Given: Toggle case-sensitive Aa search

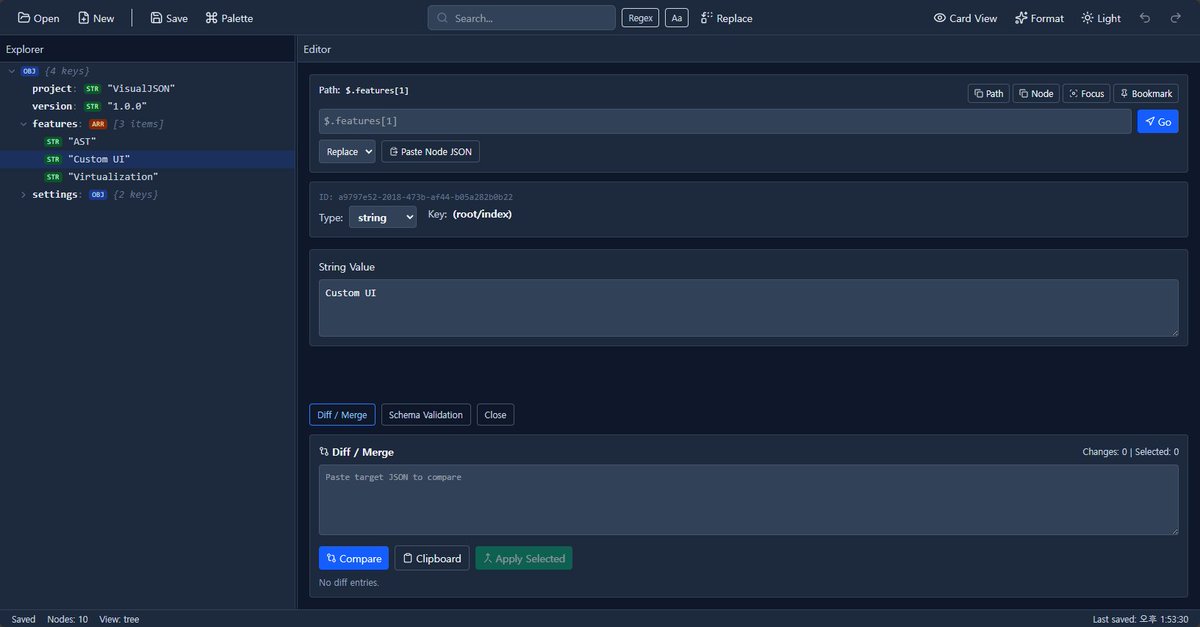Looking at the screenshot, I should point(676,18).
